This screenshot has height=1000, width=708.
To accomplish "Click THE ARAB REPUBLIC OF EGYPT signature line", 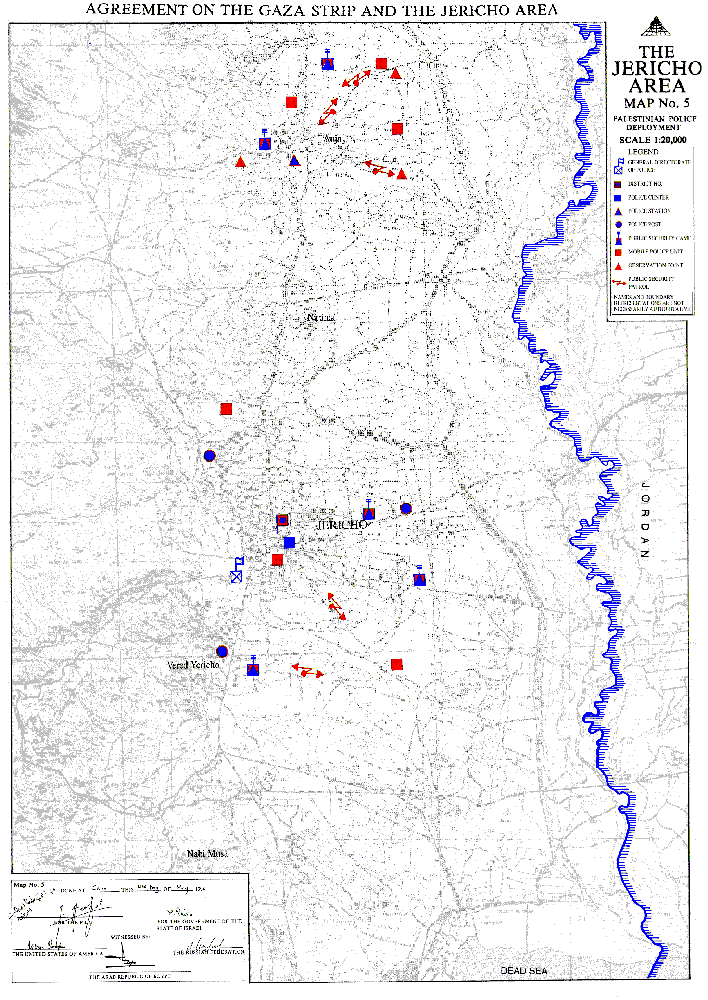I will tap(129, 976).
